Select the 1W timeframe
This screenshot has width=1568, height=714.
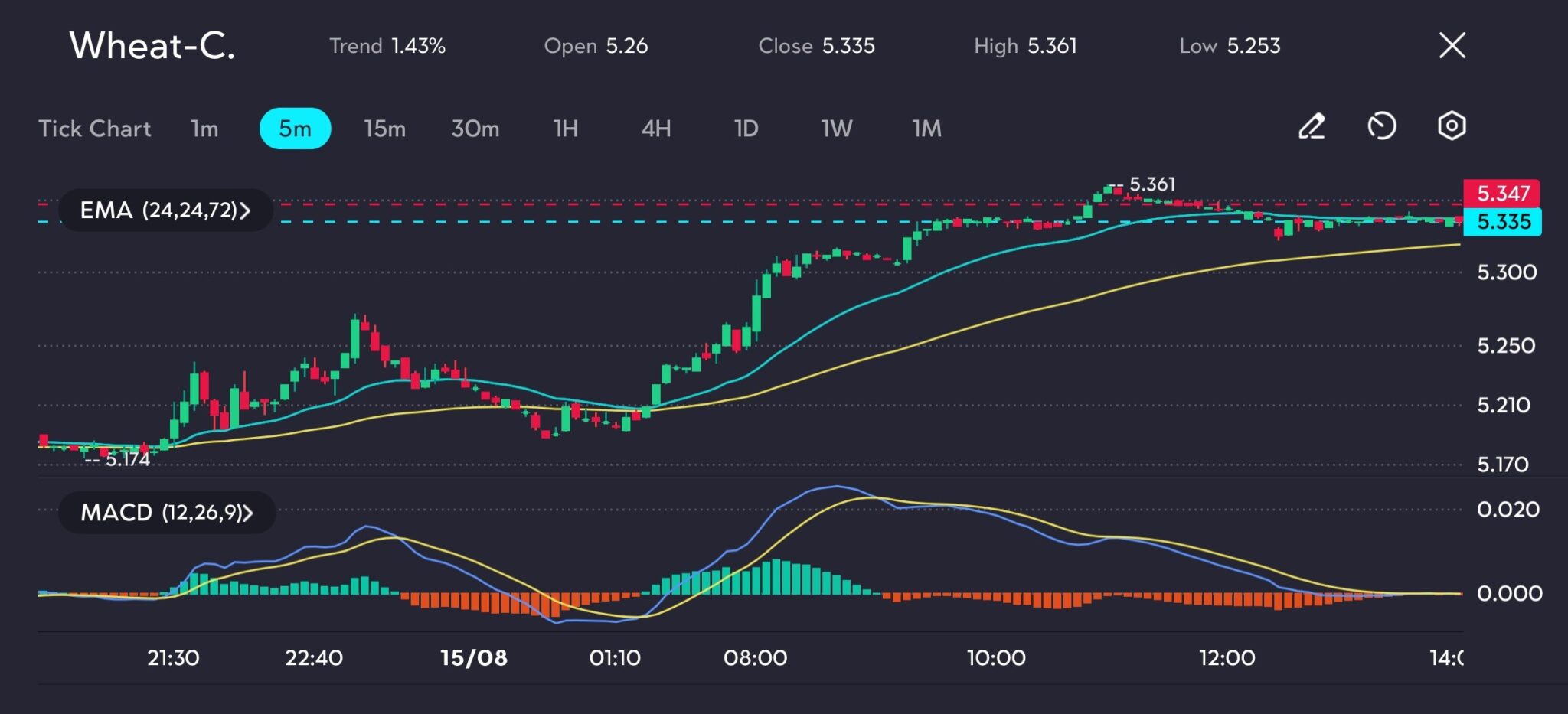click(x=837, y=129)
